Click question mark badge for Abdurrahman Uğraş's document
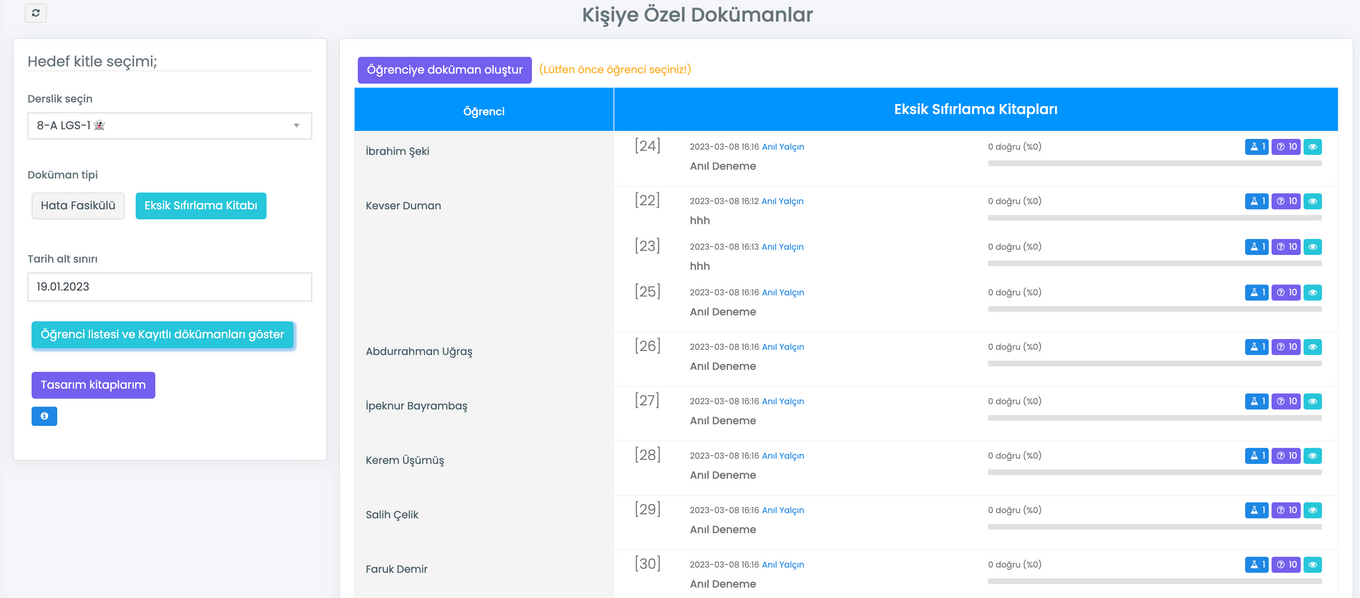The width and height of the screenshot is (1360, 598). tap(1286, 347)
